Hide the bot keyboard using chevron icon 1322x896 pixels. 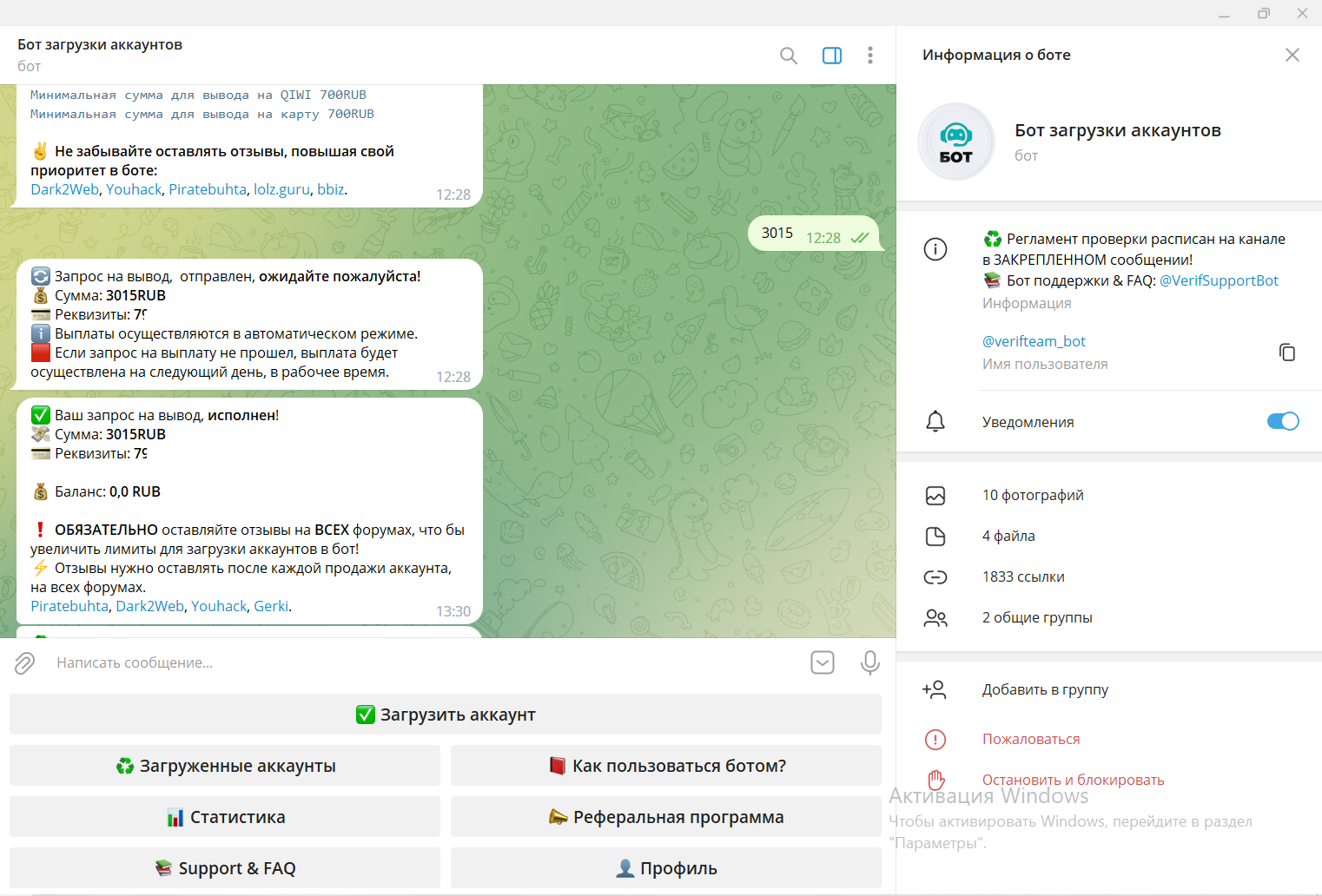coord(822,662)
